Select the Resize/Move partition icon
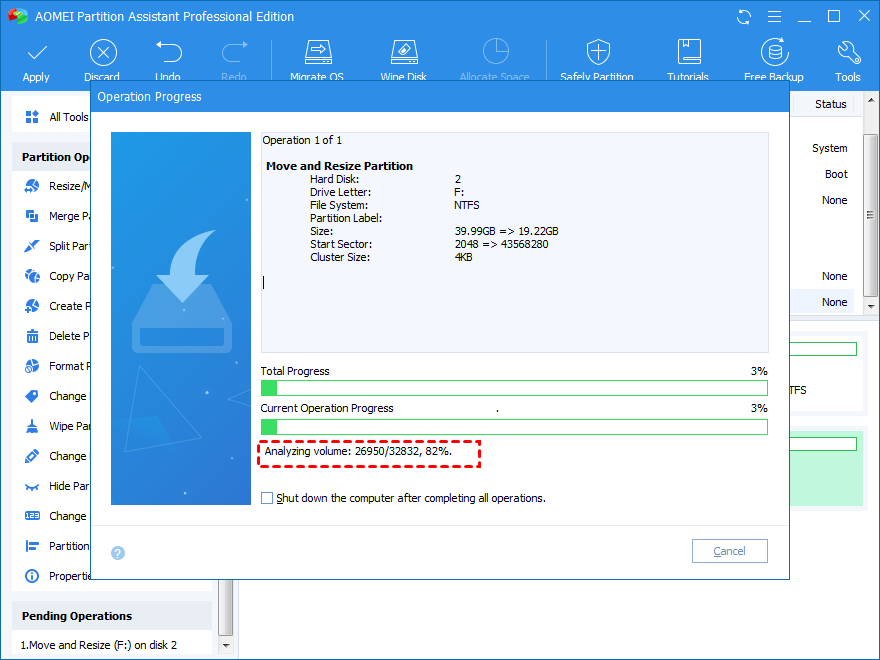Screen dimensions: 880x660 click(x=32, y=186)
